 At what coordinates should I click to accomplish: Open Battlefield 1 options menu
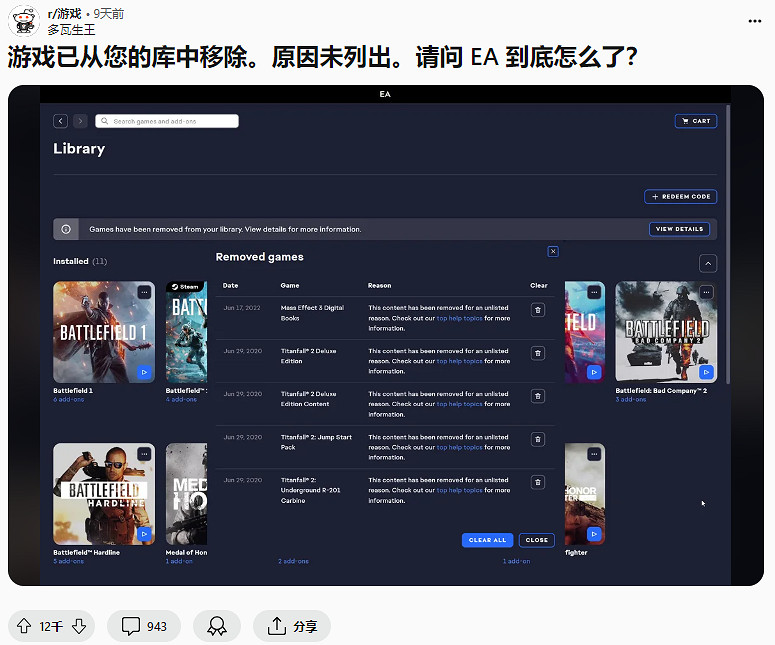point(144,293)
